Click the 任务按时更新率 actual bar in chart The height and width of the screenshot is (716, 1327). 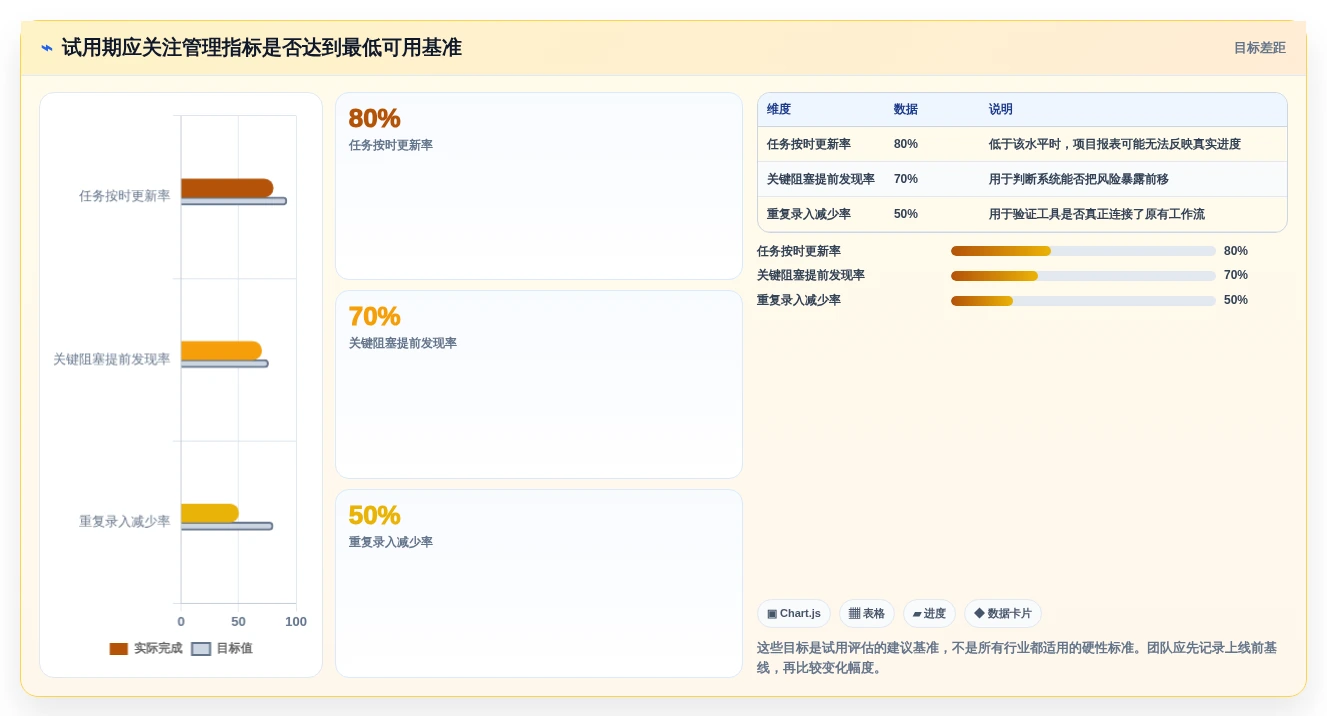coord(227,188)
